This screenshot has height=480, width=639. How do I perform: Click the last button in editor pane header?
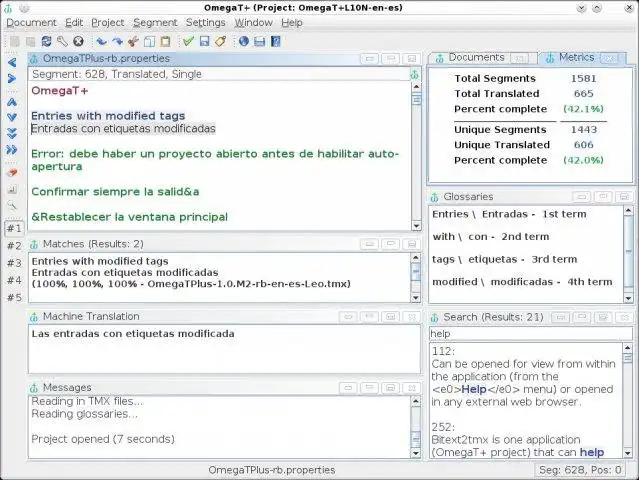point(412,59)
